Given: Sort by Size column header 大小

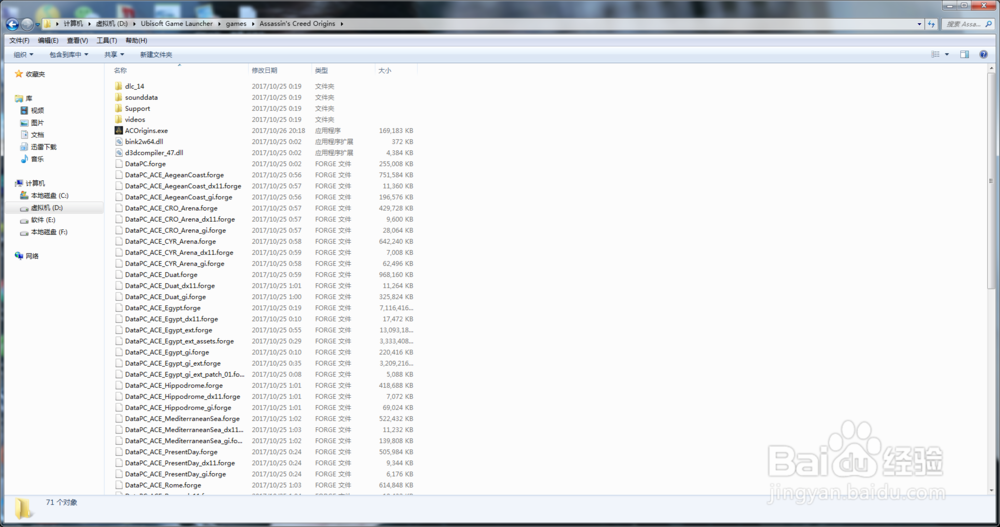Looking at the screenshot, I should point(385,71).
